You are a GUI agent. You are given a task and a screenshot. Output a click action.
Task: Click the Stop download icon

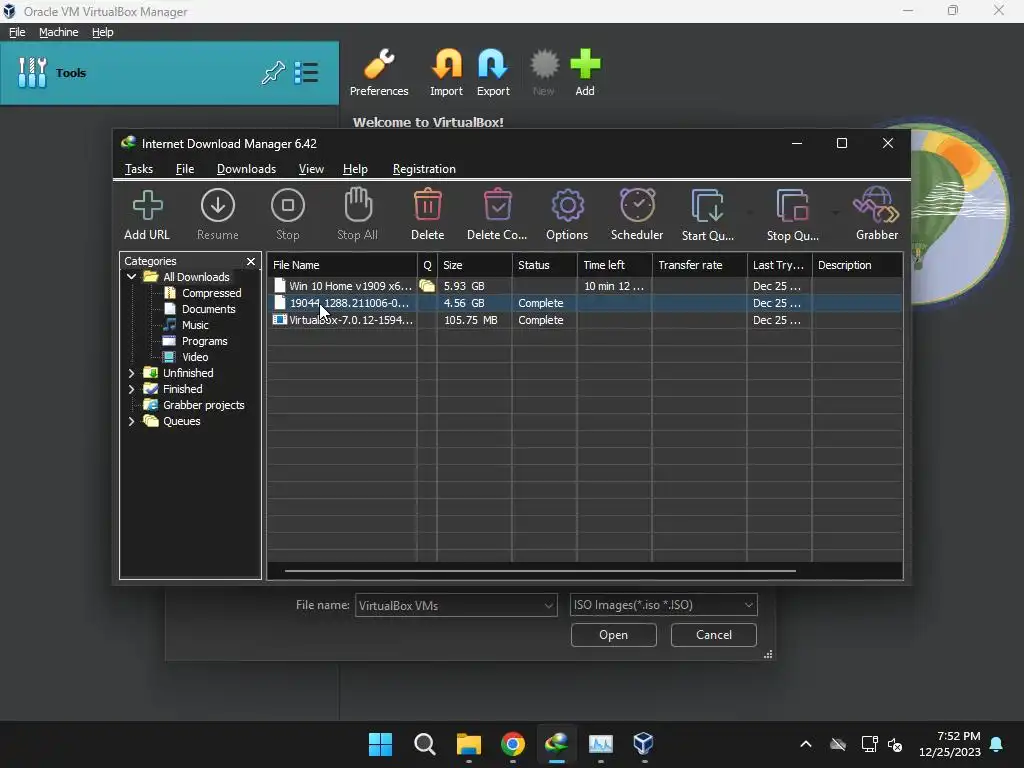coord(287,206)
